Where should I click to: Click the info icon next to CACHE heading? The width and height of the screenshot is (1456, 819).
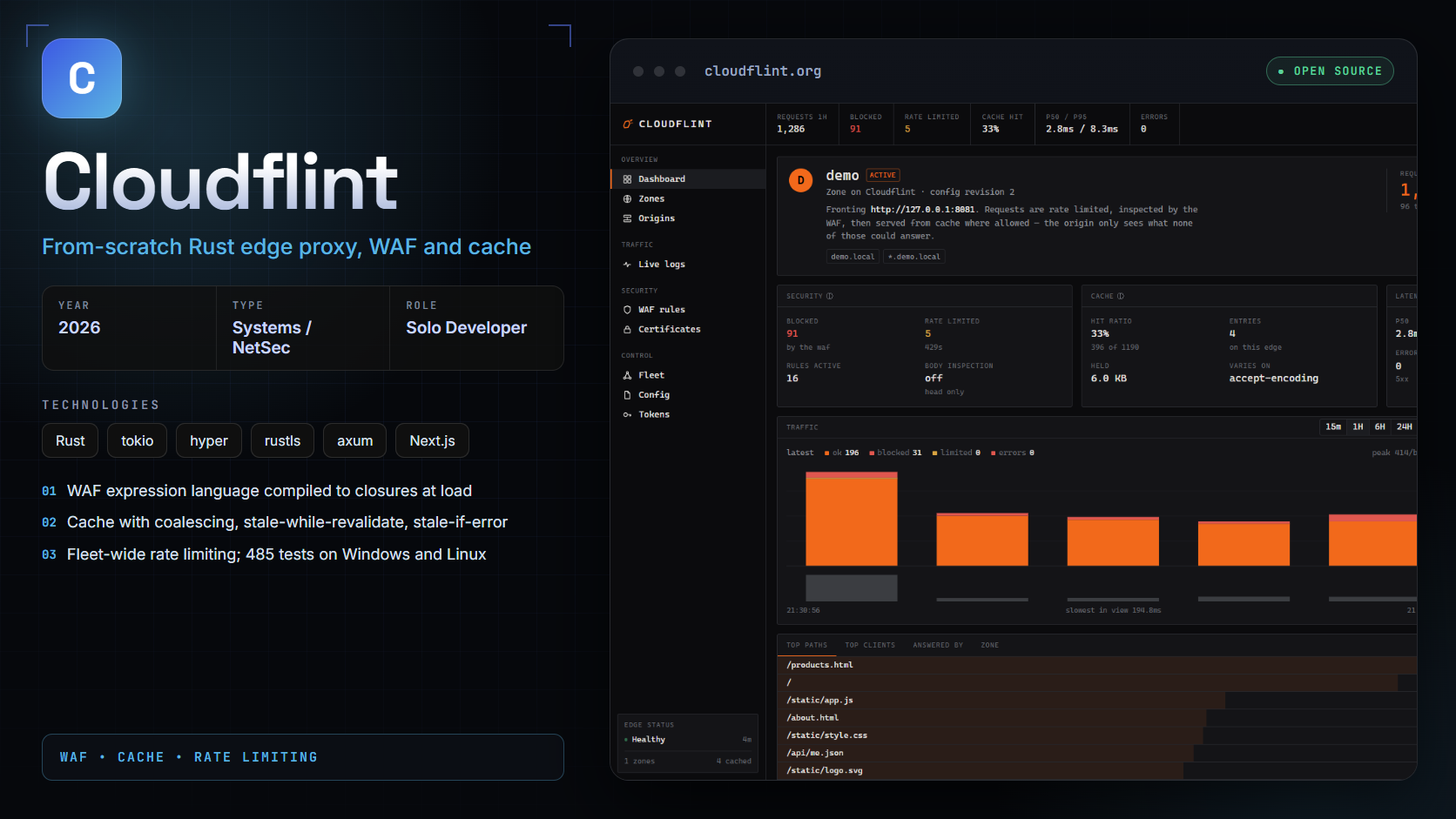[x=1121, y=296]
